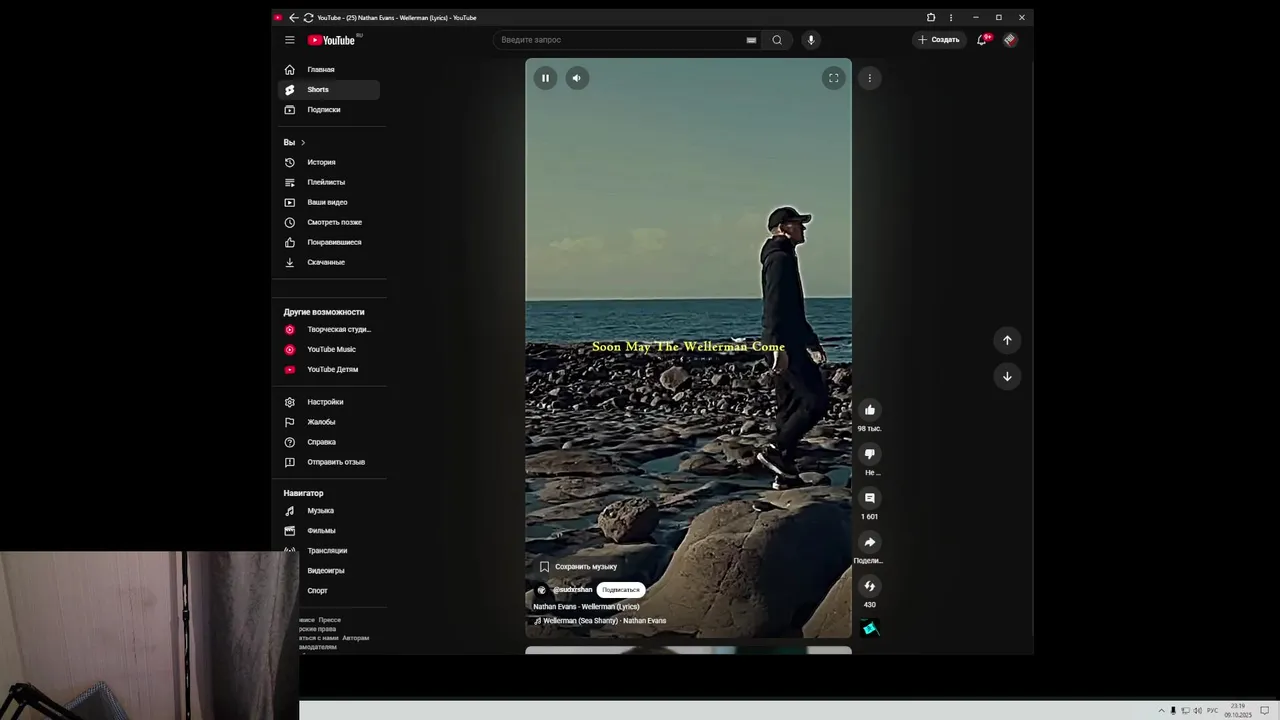Open Трансляции in Навигатор
Viewport: 1280px width, 720px height.
[329, 551]
